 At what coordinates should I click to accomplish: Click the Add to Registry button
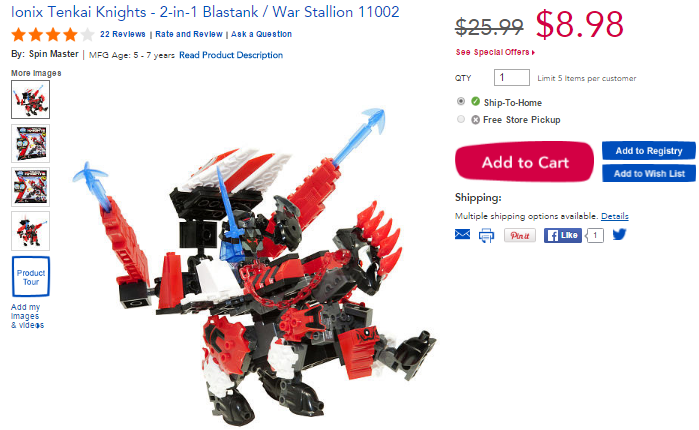[649, 151]
